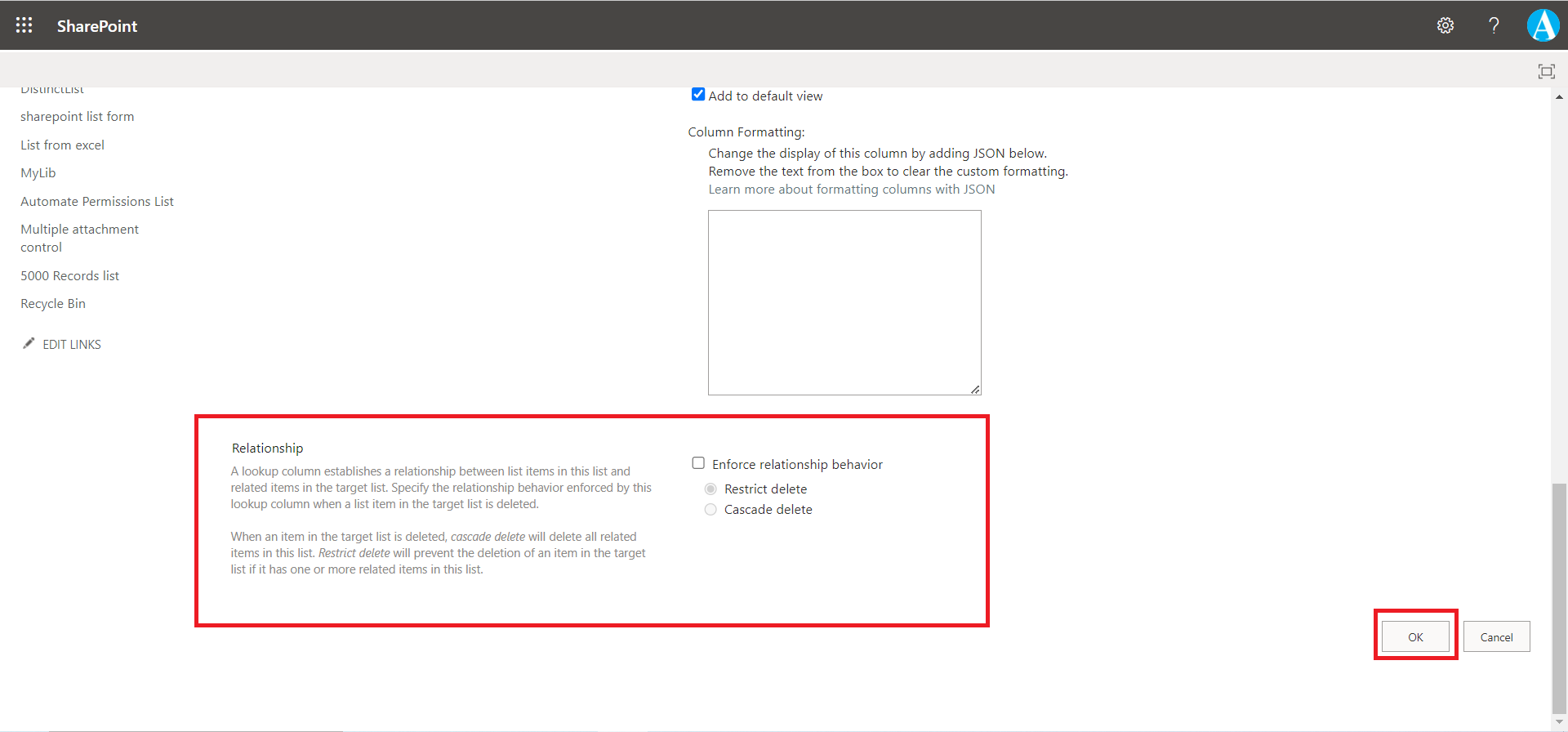Open the user account avatar

coord(1543,25)
